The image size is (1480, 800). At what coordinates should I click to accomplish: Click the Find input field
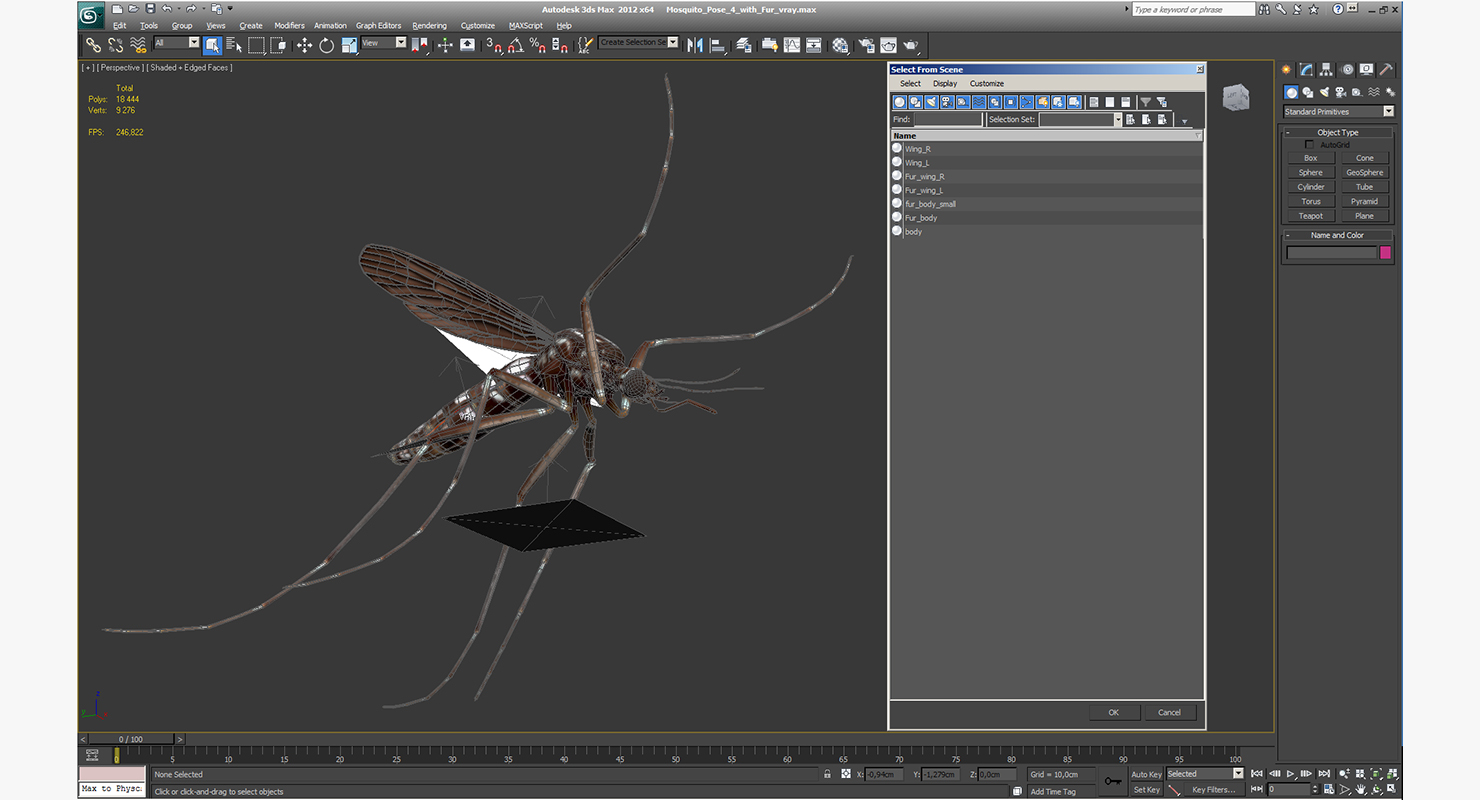coord(948,119)
